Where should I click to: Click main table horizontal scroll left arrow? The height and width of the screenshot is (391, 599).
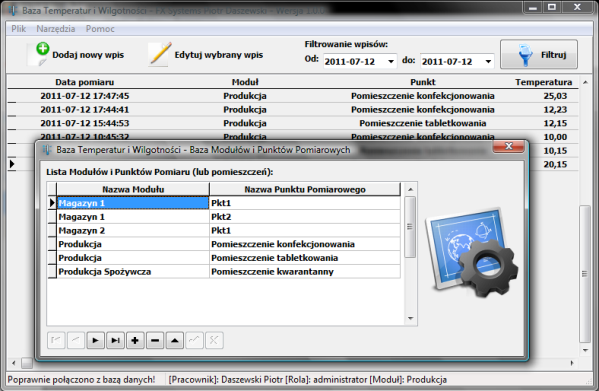coord(14,363)
